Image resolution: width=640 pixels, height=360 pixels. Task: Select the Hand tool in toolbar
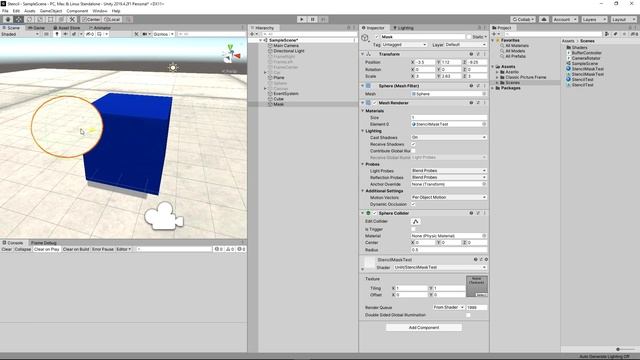8,19
